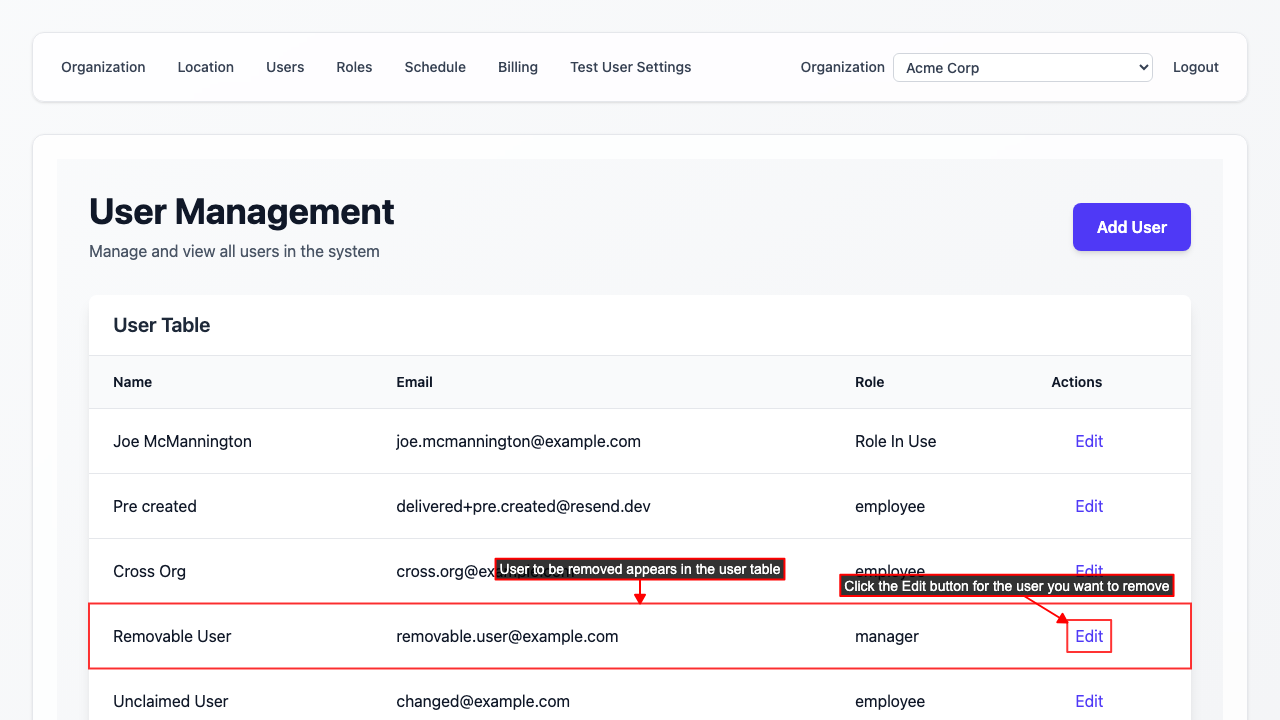Open the Schedule section
The height and width of the screenshot is (720, 1280).
point(435,67)
